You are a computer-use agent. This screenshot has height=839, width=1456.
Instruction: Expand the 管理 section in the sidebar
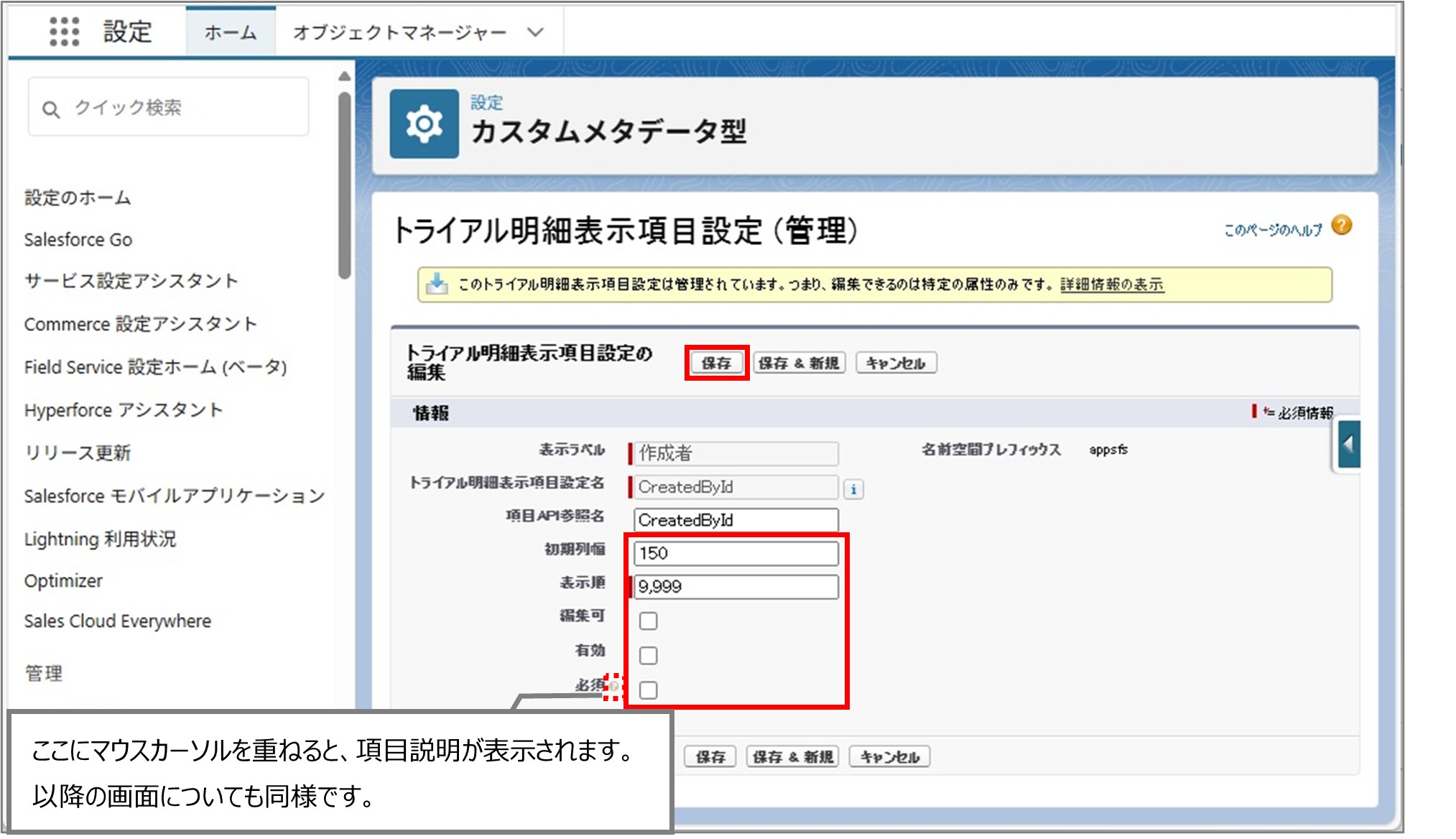coord(45,673)
